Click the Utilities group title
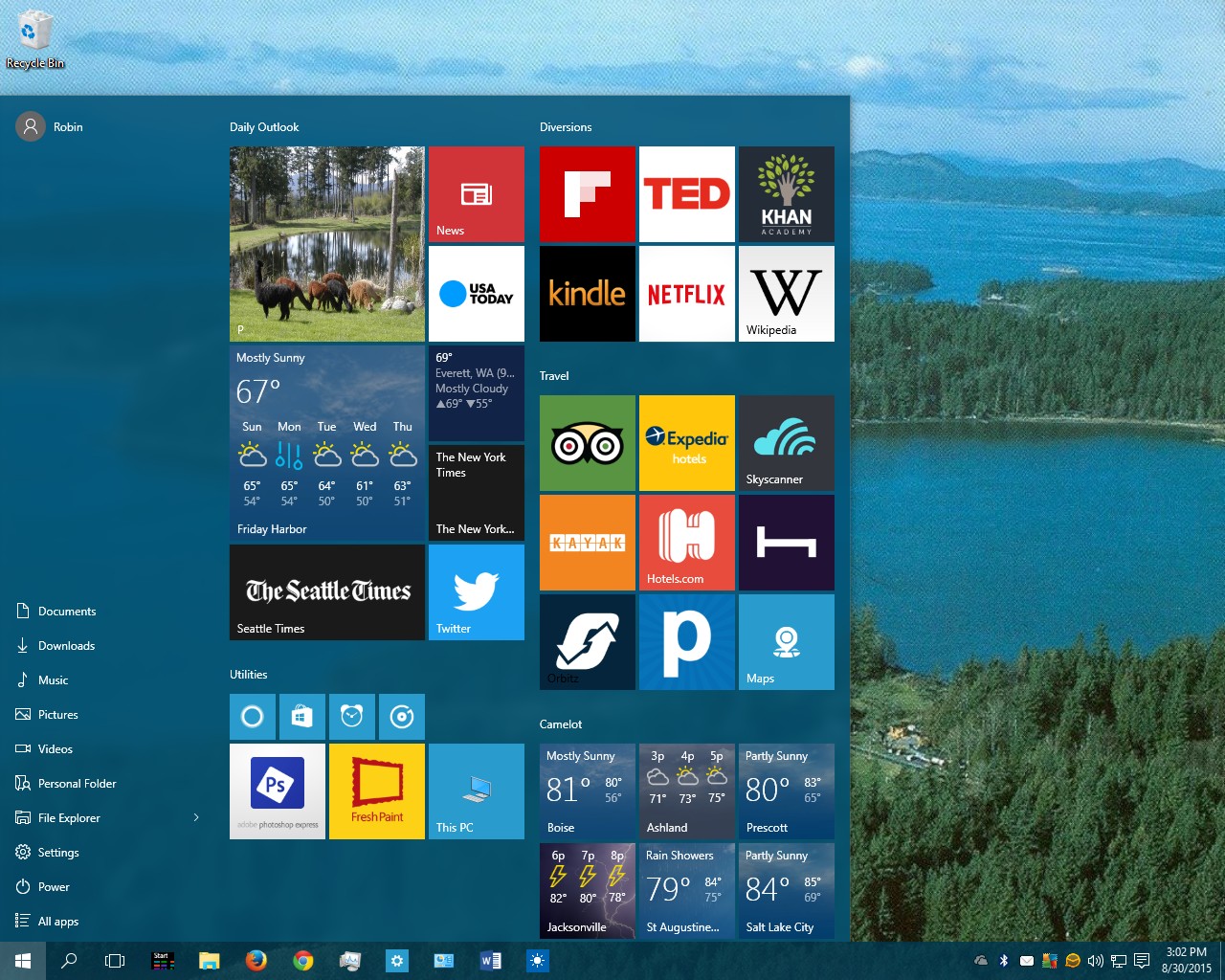 coord(249,675)
